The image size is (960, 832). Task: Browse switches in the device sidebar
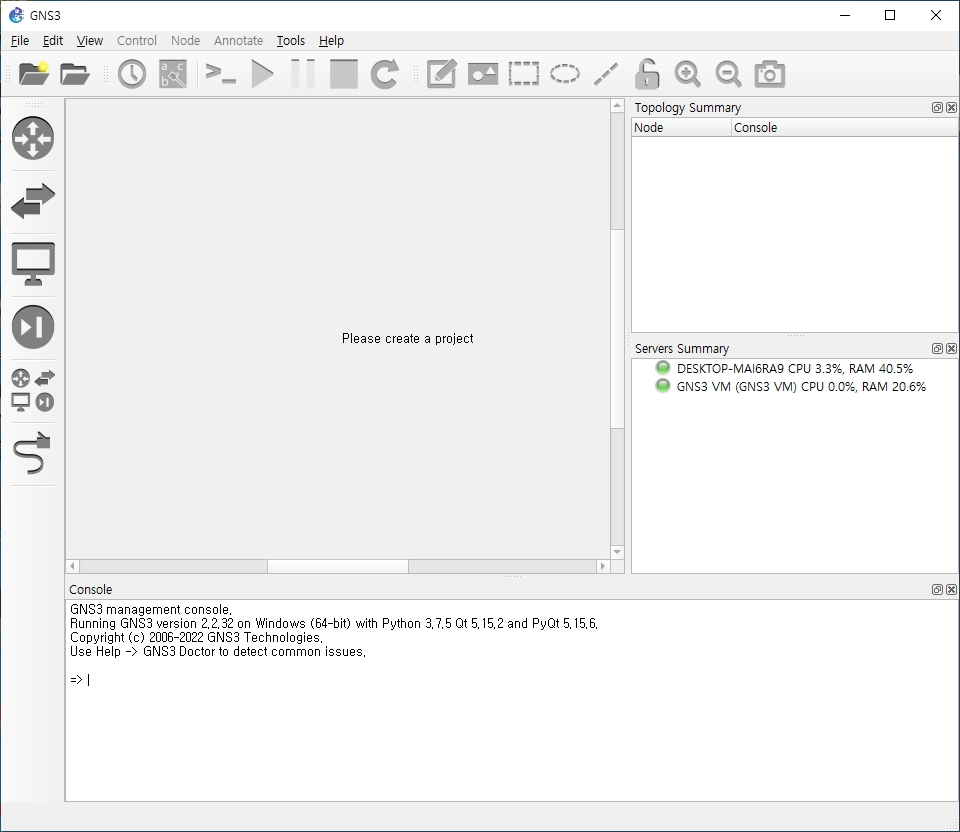(x=33, y=201)
